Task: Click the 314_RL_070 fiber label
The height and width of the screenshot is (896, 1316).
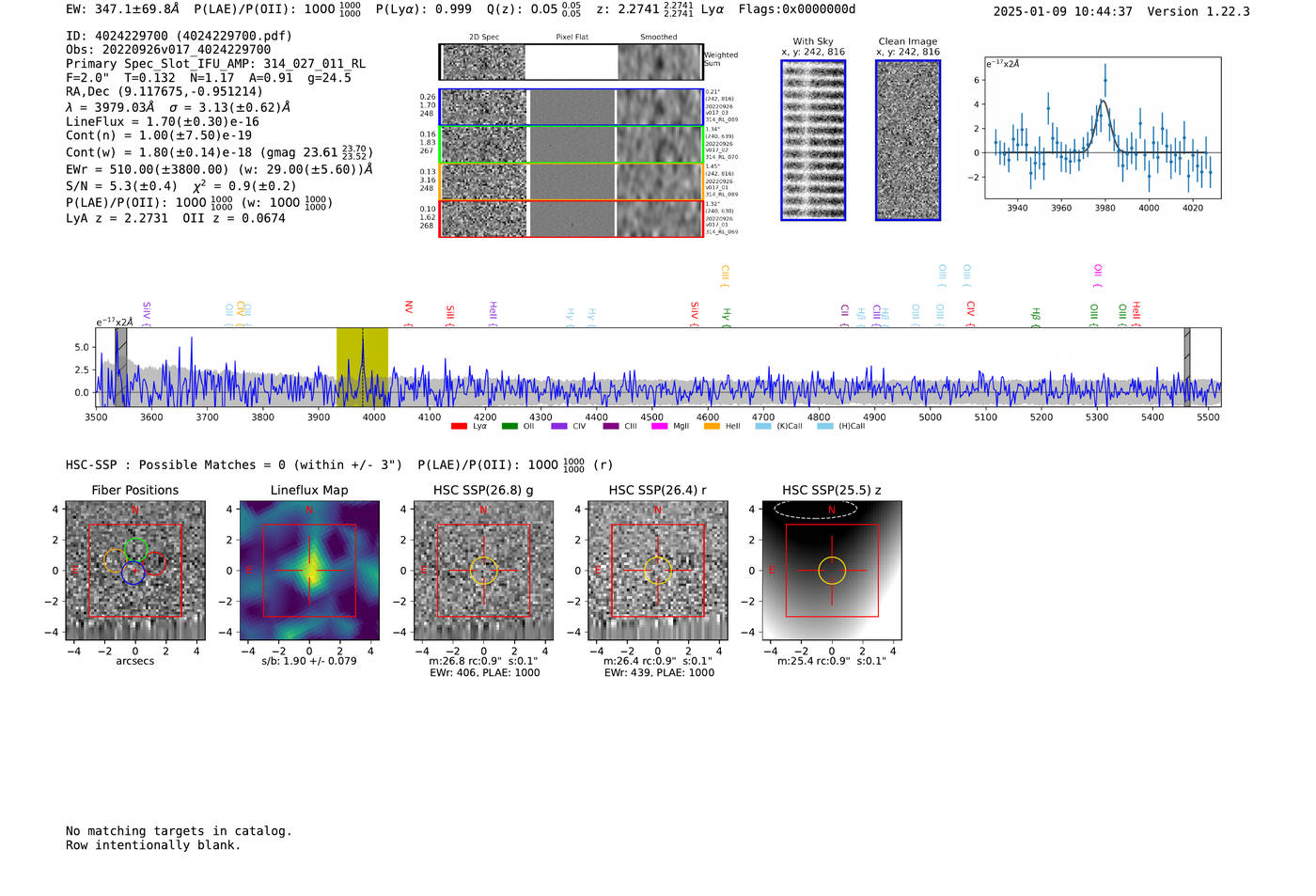Action: [x=722, y=158]
